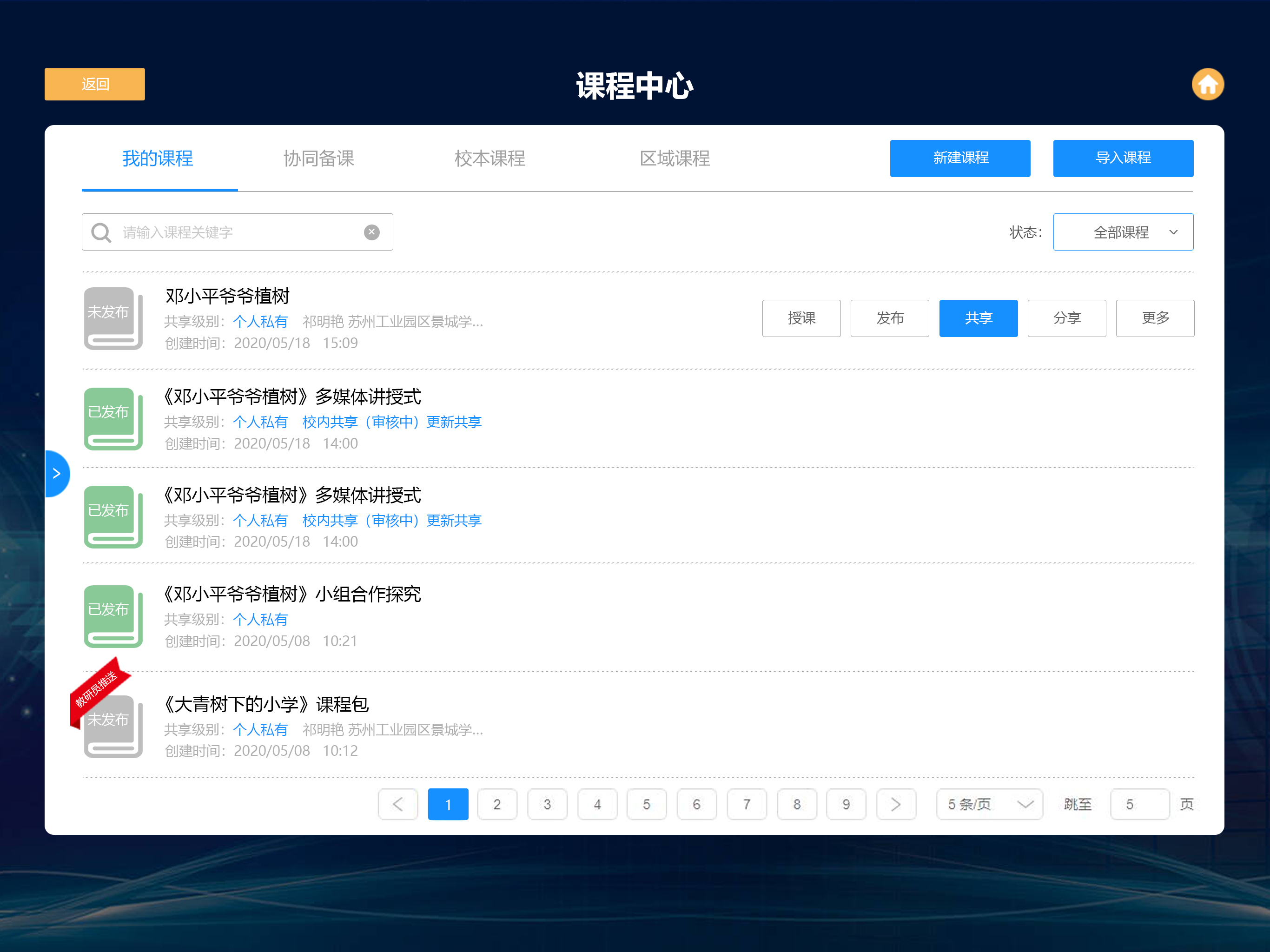Switch to the 区域课程 tab
The height and width of the screenshot is (952, 1270).
[675, 159]
